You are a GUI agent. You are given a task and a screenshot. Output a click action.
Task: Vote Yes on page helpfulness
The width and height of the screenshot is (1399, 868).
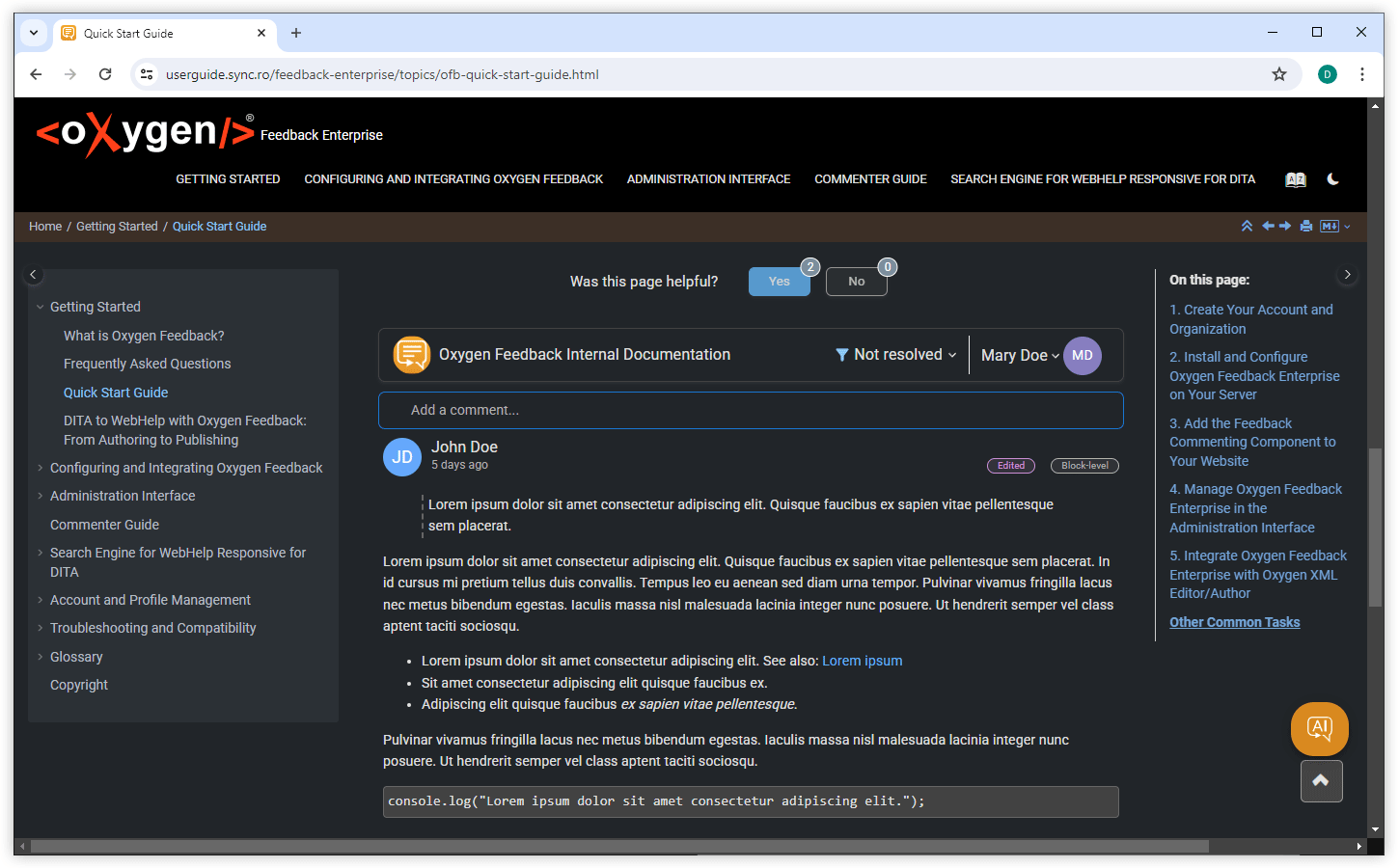pos(779,282)
